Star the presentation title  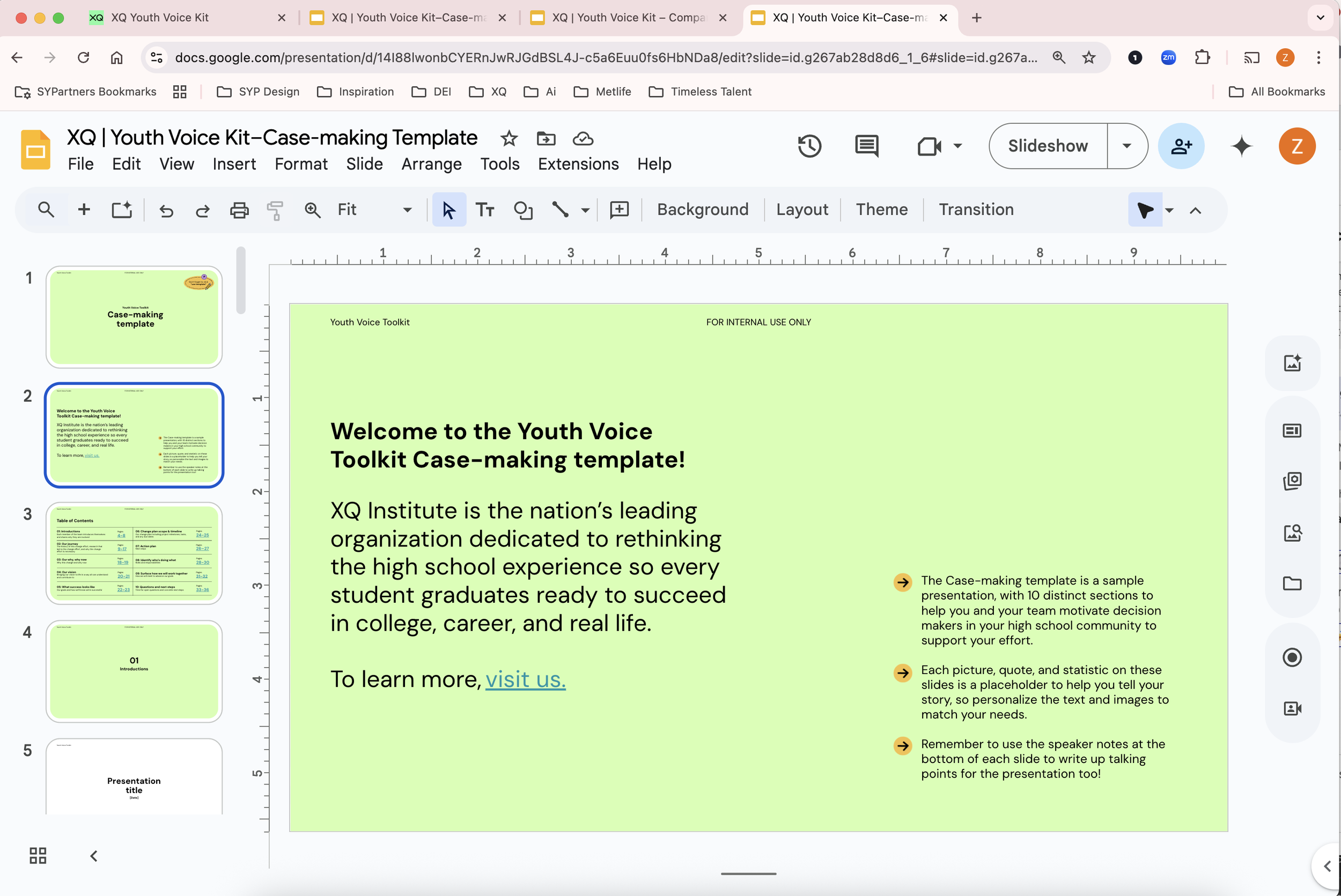coord(509,138)
